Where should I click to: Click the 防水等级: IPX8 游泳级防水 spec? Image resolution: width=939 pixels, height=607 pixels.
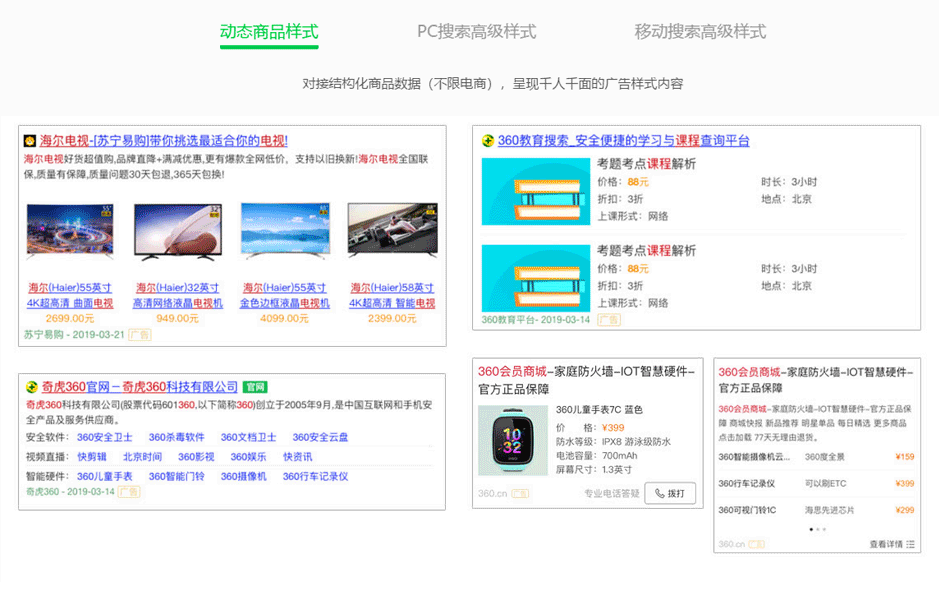pyautogui.click(x=613, y=442)
